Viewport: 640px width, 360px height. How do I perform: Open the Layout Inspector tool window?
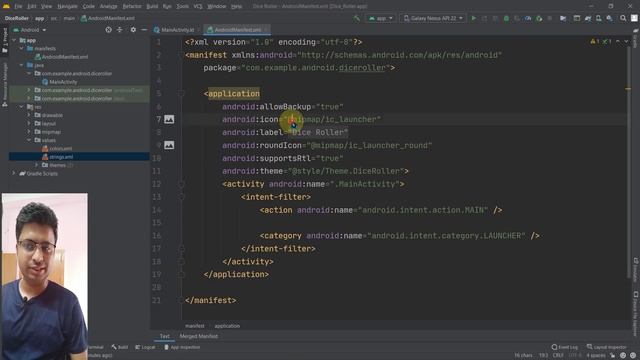[607, 347]
